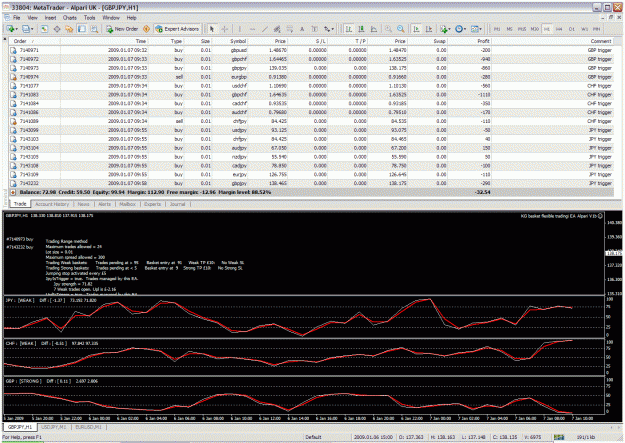625x443 pixels.
Task: Sort orders by the Order column header
Action: coord(35,41)
